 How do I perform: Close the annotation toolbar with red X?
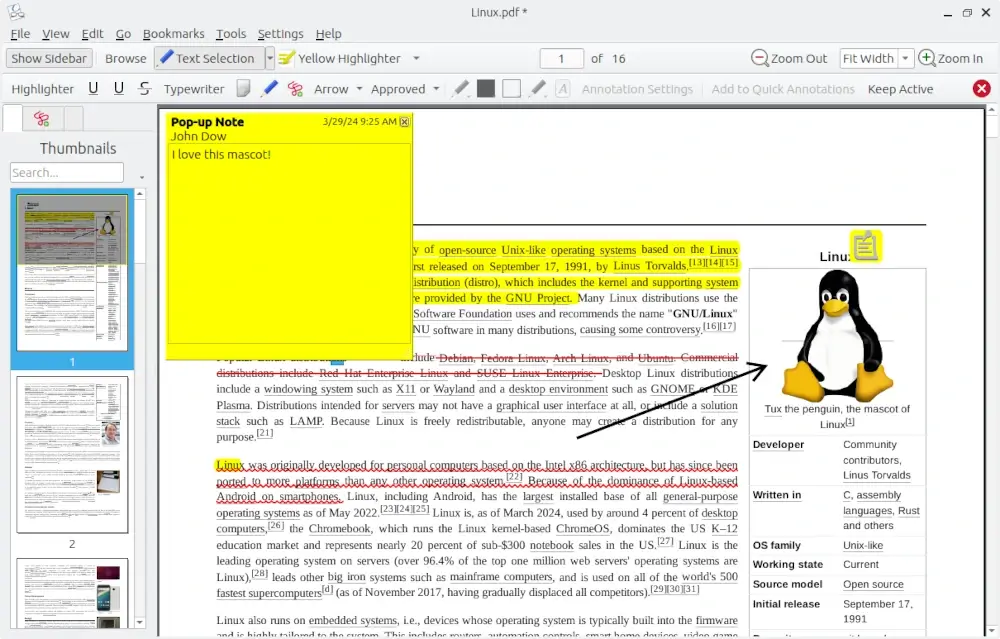tap(982, 89)
